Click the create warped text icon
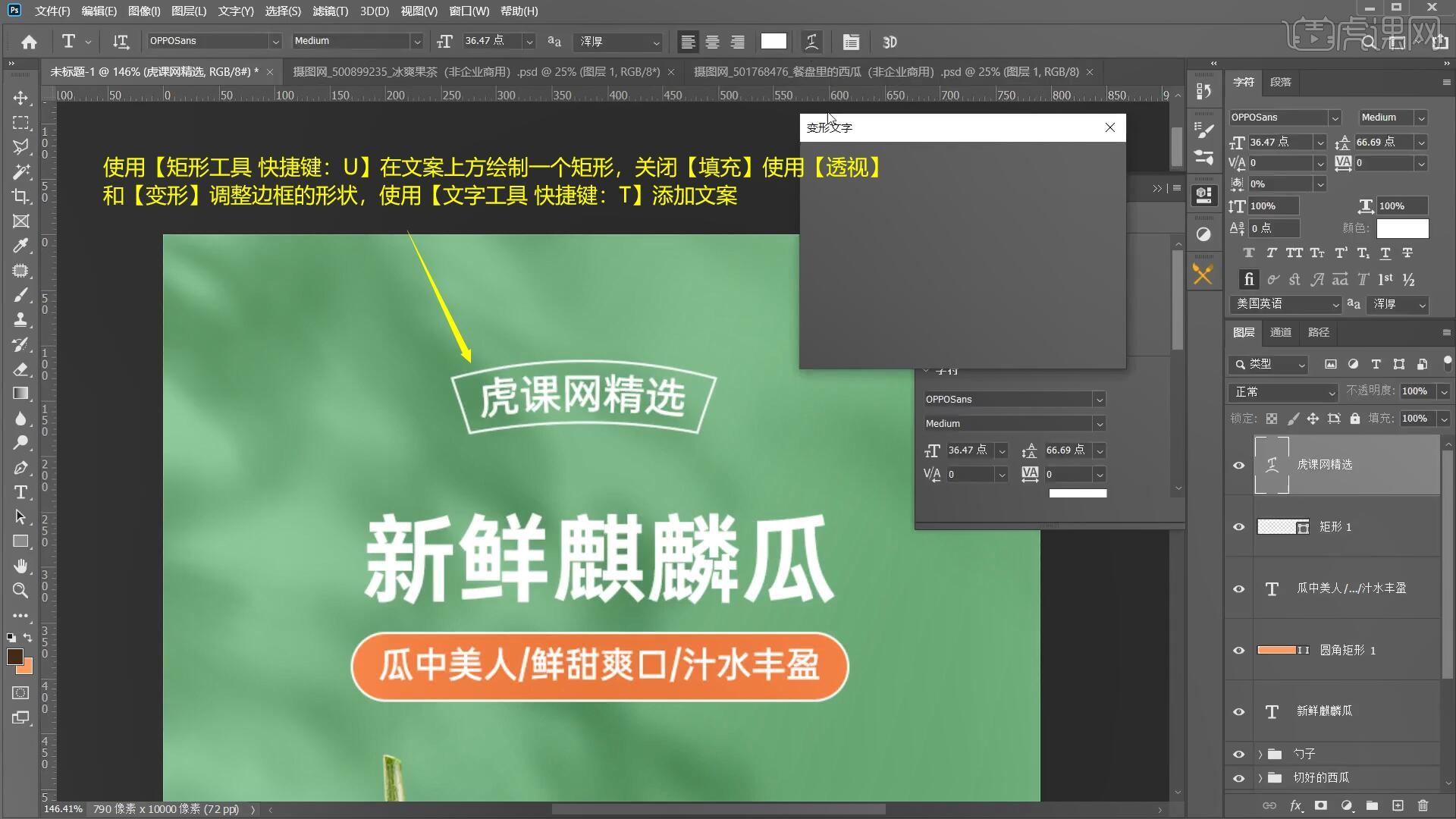 tap(811, 42)
